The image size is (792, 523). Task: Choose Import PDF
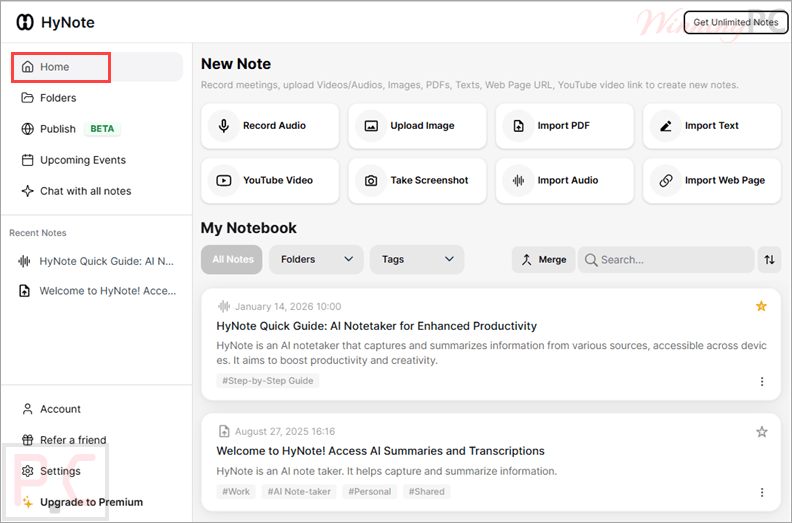[565, 126]
